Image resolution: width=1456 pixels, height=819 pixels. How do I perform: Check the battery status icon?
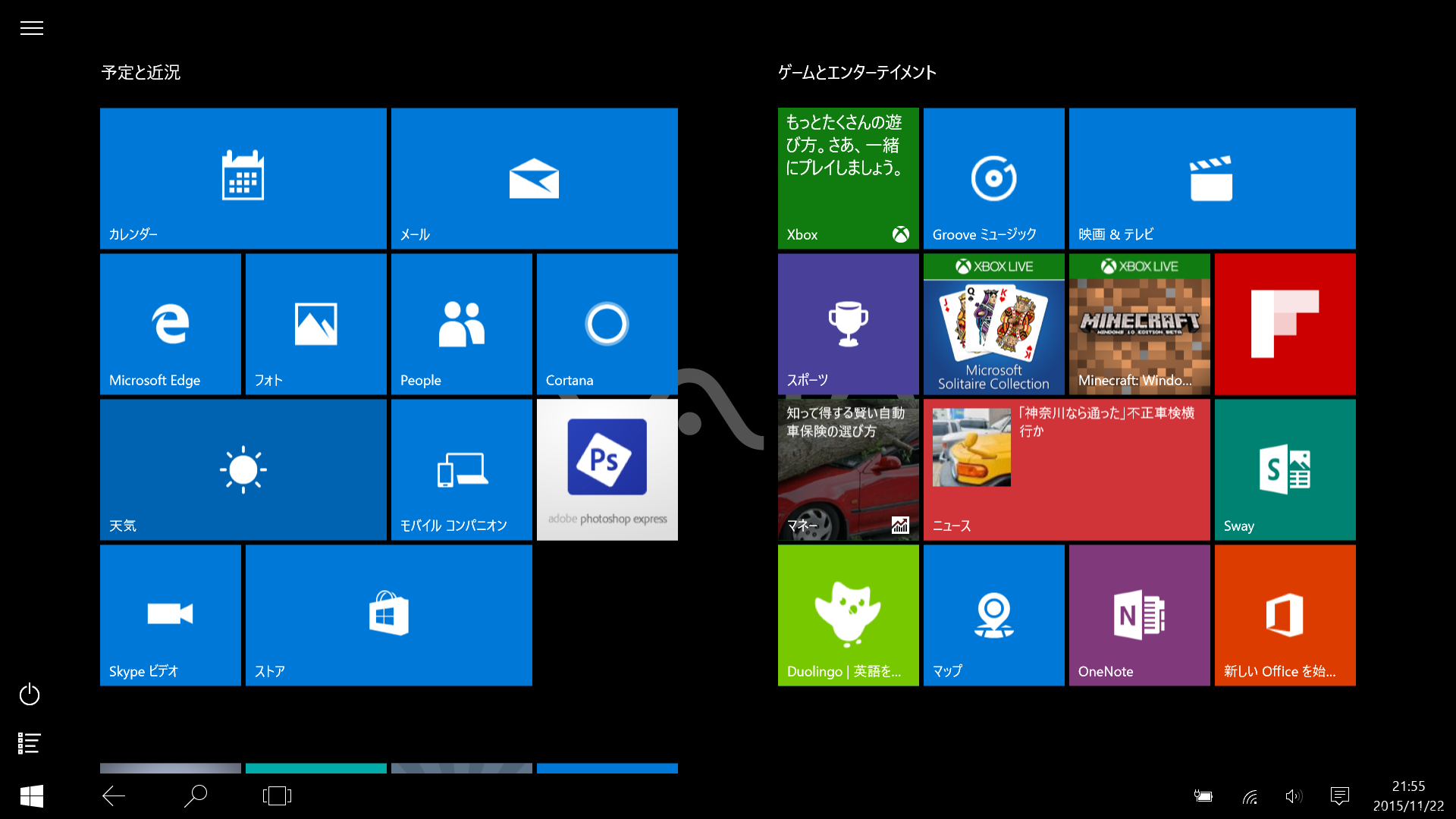1203,795
